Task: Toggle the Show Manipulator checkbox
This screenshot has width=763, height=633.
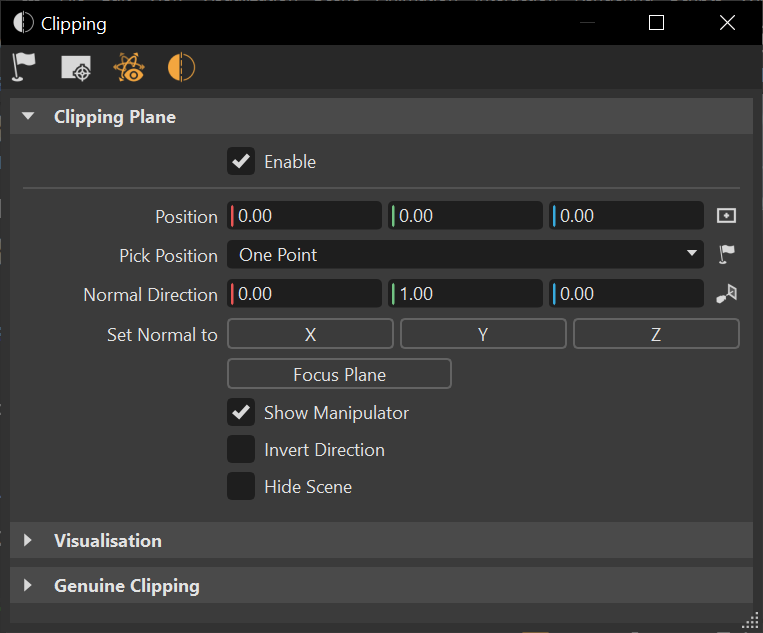Action: pos(241,412)
